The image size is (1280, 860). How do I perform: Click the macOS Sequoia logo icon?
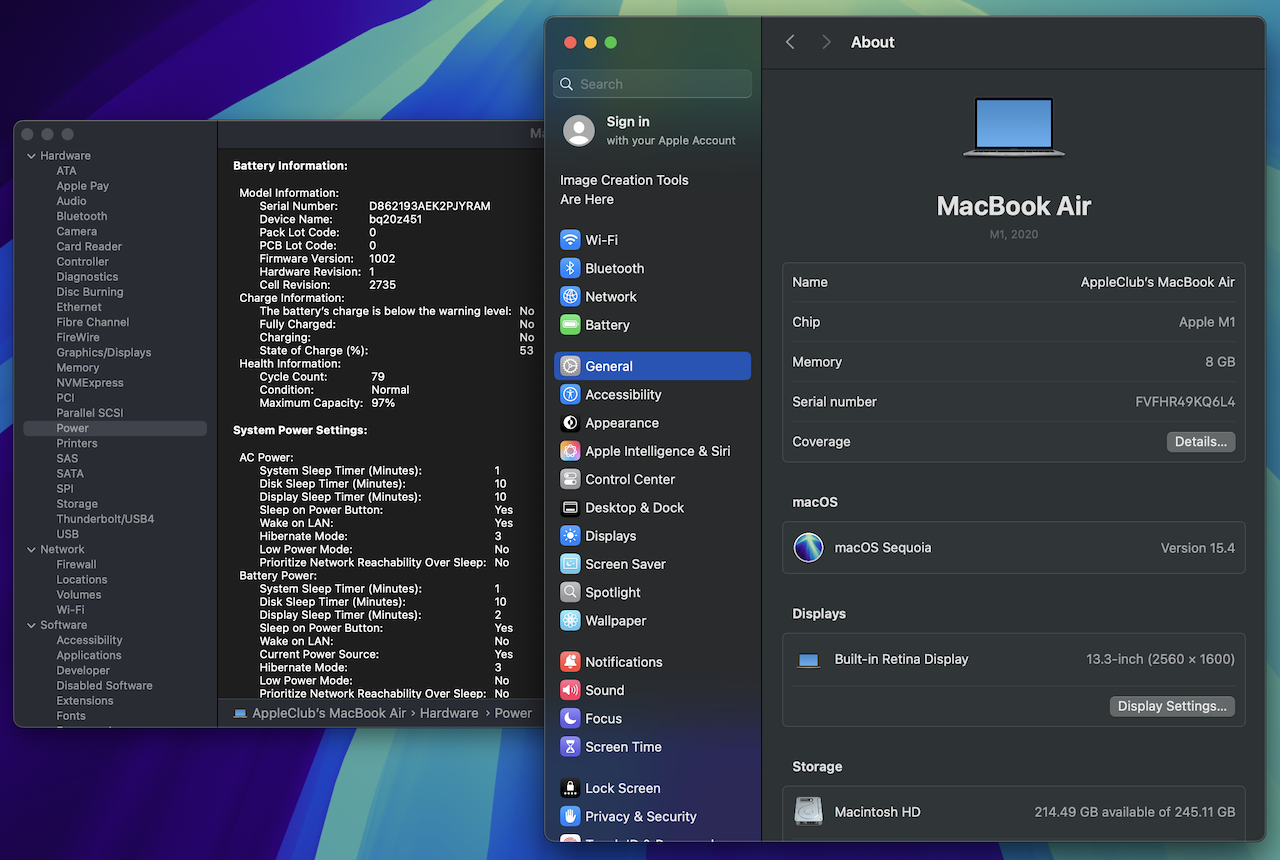[808, 548]
